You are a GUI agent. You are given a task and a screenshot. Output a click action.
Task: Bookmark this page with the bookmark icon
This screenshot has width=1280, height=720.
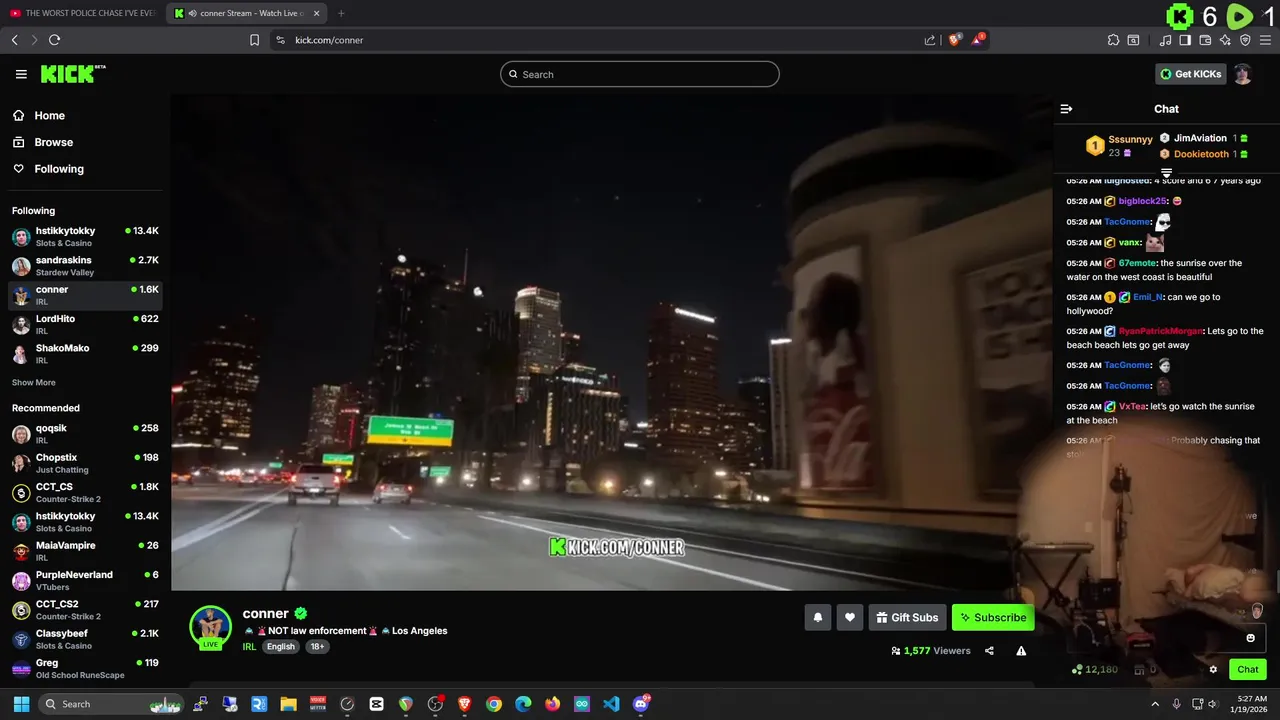[x=254, y=40]
